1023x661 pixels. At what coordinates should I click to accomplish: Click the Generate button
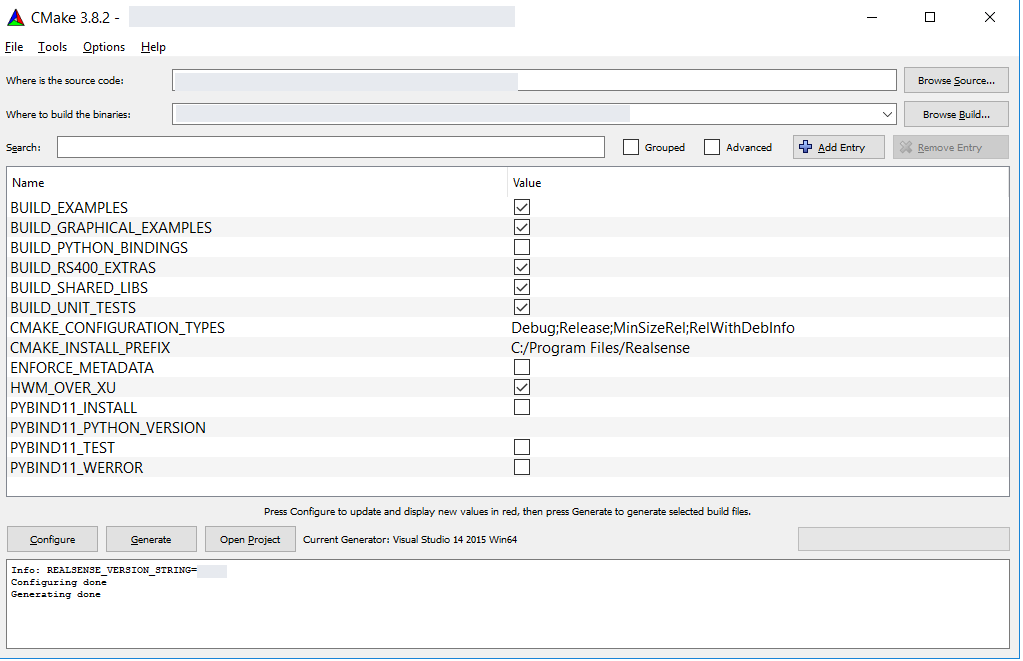[151, 540]
